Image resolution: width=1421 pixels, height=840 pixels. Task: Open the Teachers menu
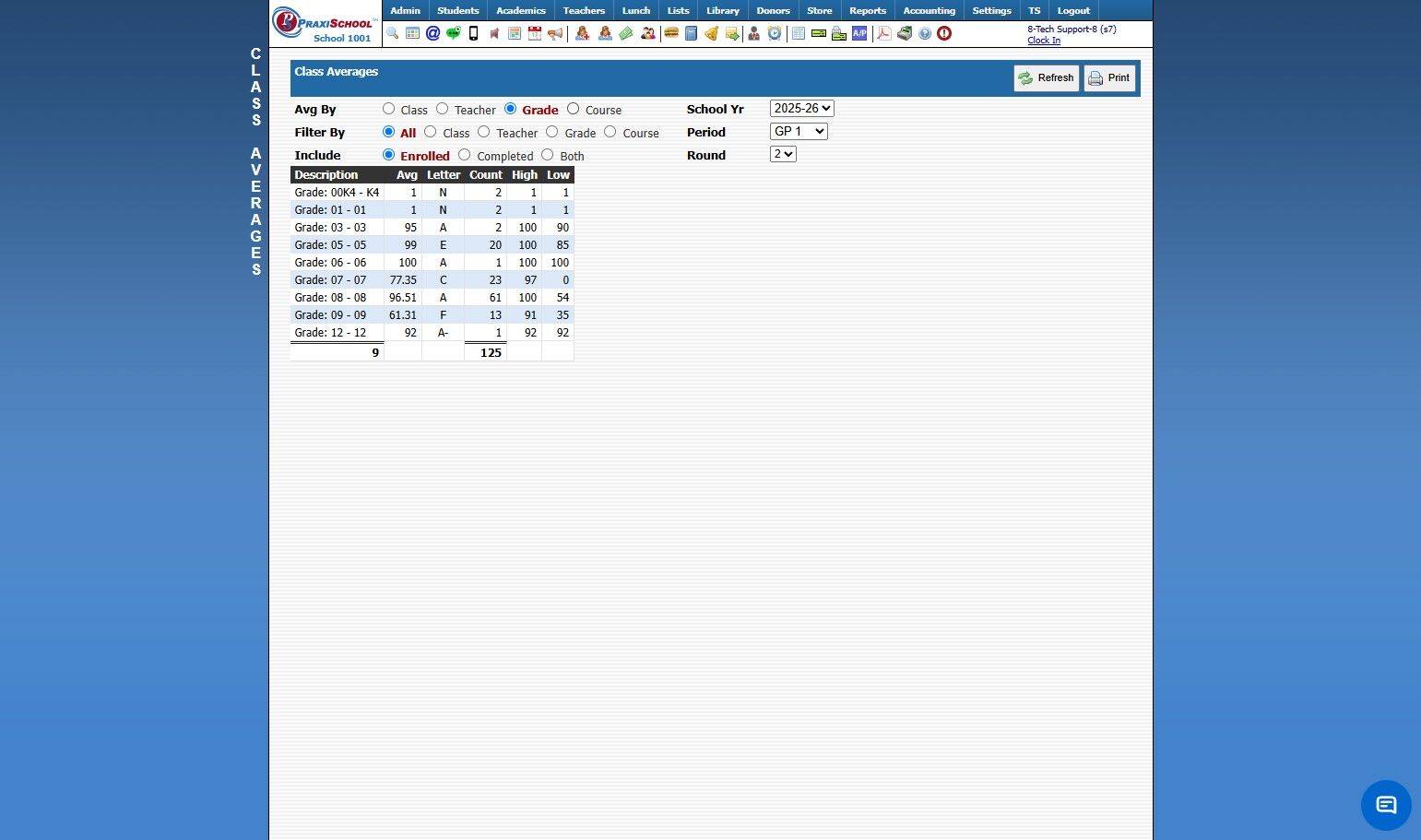[x=585, y=11]
